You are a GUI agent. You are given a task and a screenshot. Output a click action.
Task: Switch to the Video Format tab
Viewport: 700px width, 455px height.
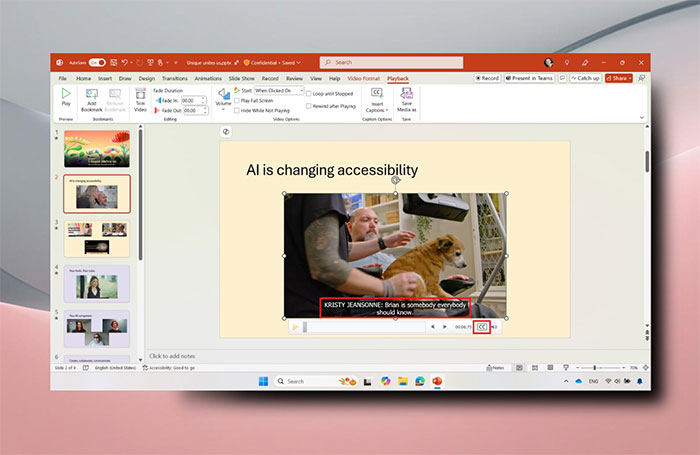tap(362, 78)
